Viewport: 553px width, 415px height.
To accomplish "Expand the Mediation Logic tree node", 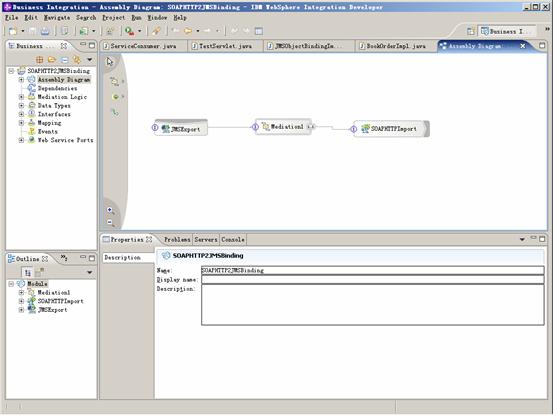I will pos(21,97).
